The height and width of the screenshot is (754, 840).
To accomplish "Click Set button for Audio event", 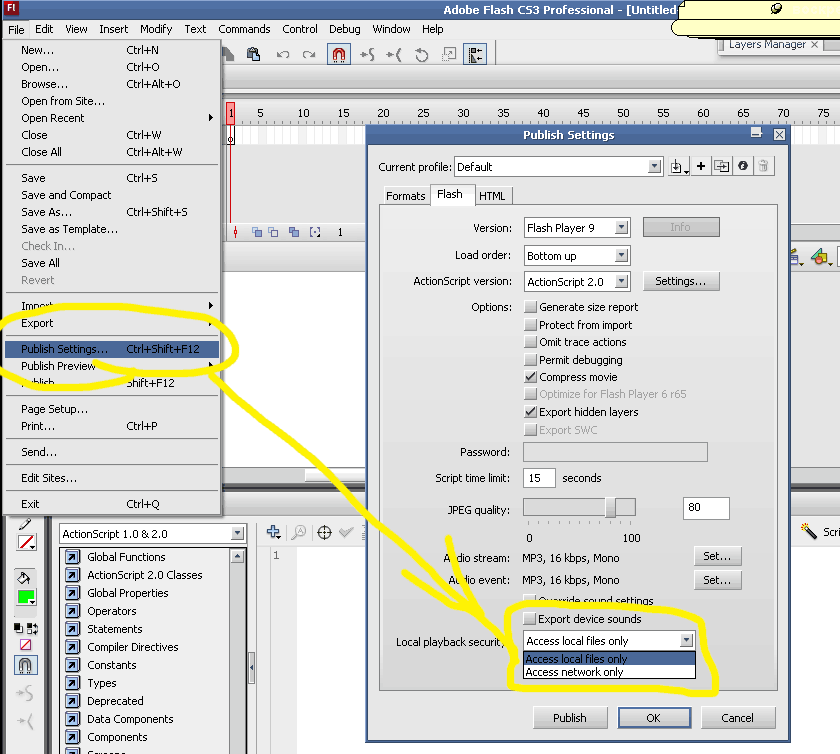I will pyautogui.click(x=717, y=580).
